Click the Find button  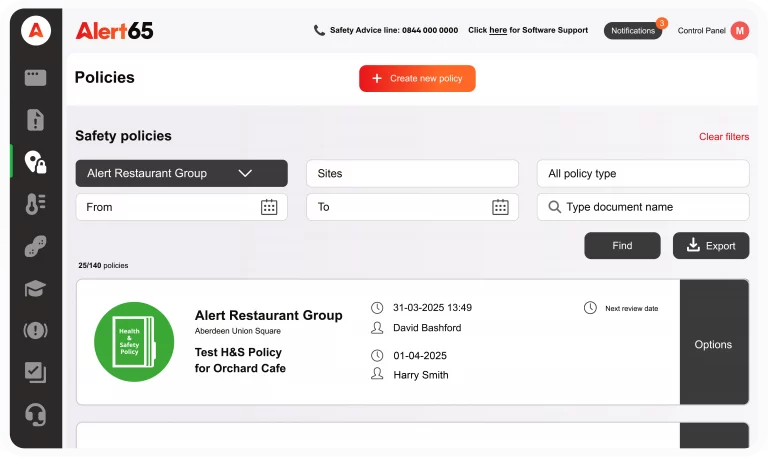point(622,246)
